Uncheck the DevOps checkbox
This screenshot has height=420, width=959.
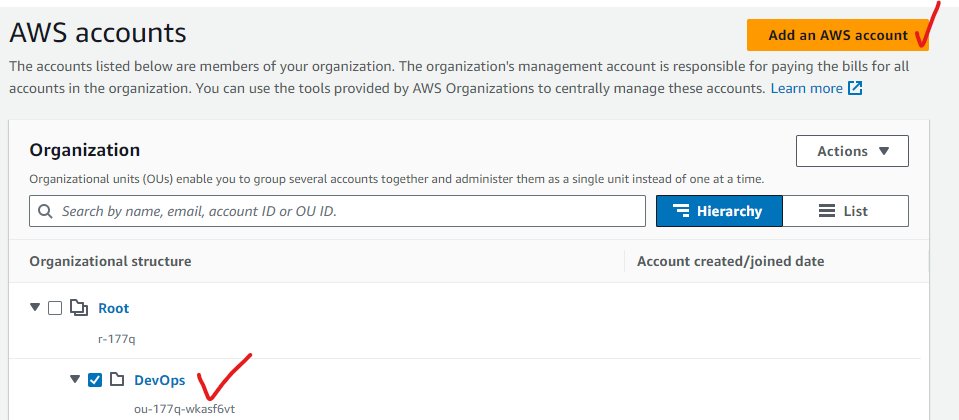(x=95, y=379)
